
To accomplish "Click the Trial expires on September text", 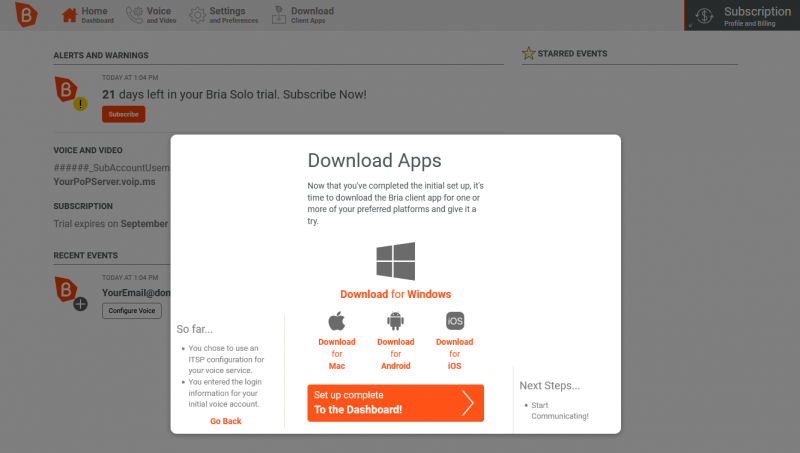I will pos(111,224).
